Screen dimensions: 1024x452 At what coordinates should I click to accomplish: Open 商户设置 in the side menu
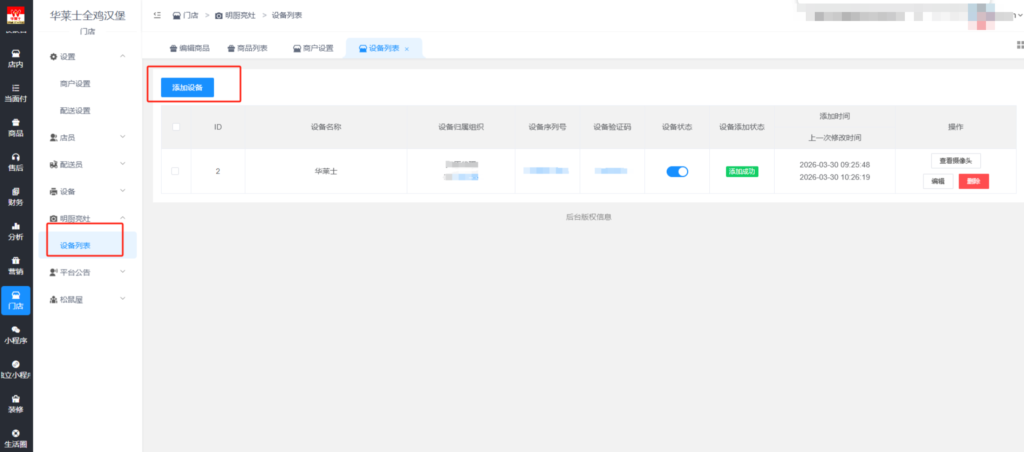coord(75,84)
